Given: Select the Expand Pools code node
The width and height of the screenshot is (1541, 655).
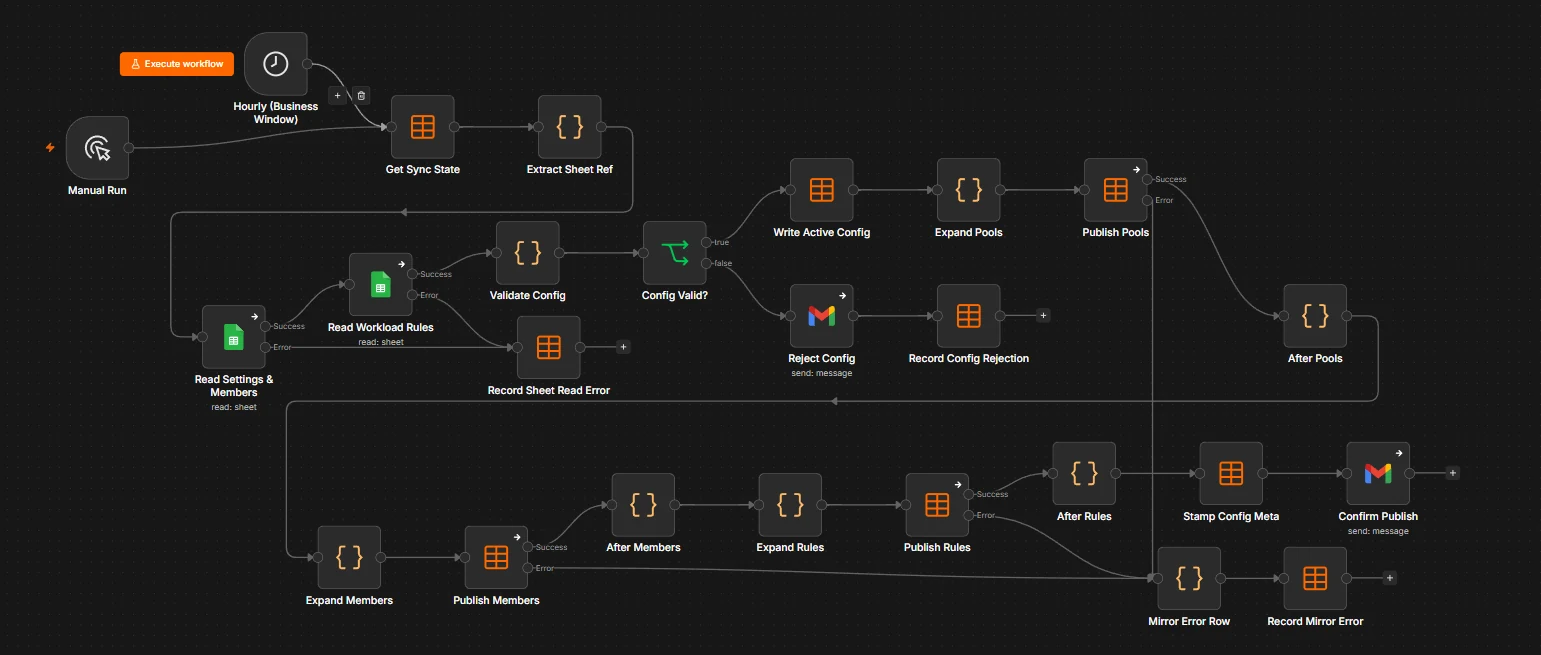Looking at the screenshot, I should tap(969, 190).
